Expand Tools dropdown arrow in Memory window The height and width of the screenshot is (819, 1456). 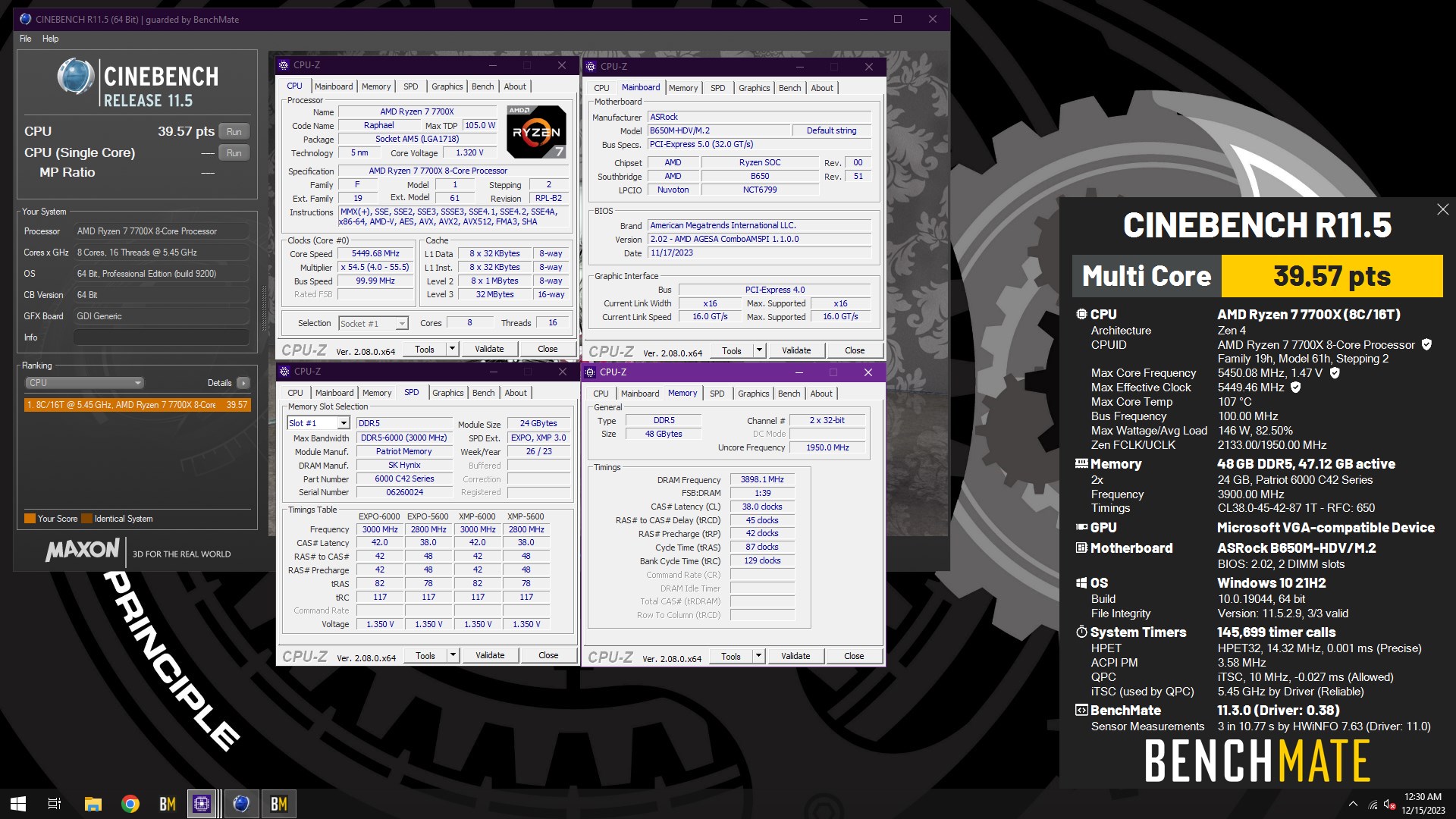click(x=758, y=656)
